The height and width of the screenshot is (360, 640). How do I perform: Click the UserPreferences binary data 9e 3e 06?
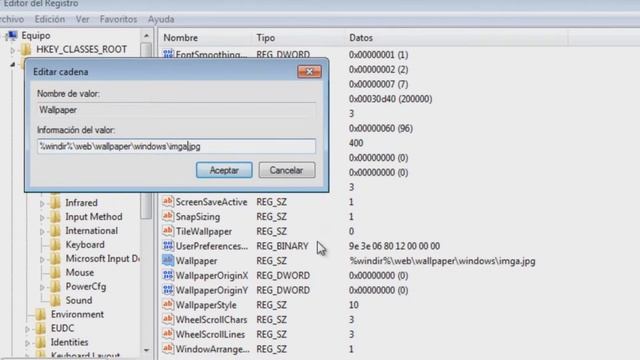394,246
